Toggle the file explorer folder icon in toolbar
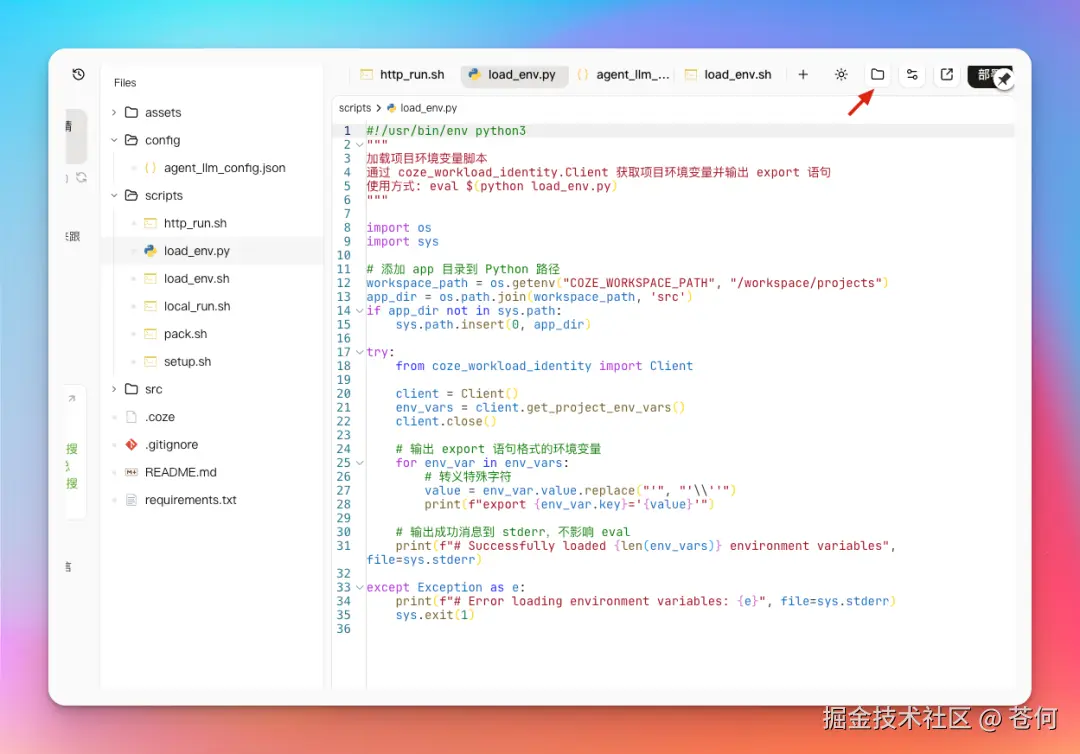 (x=878, y=74)
